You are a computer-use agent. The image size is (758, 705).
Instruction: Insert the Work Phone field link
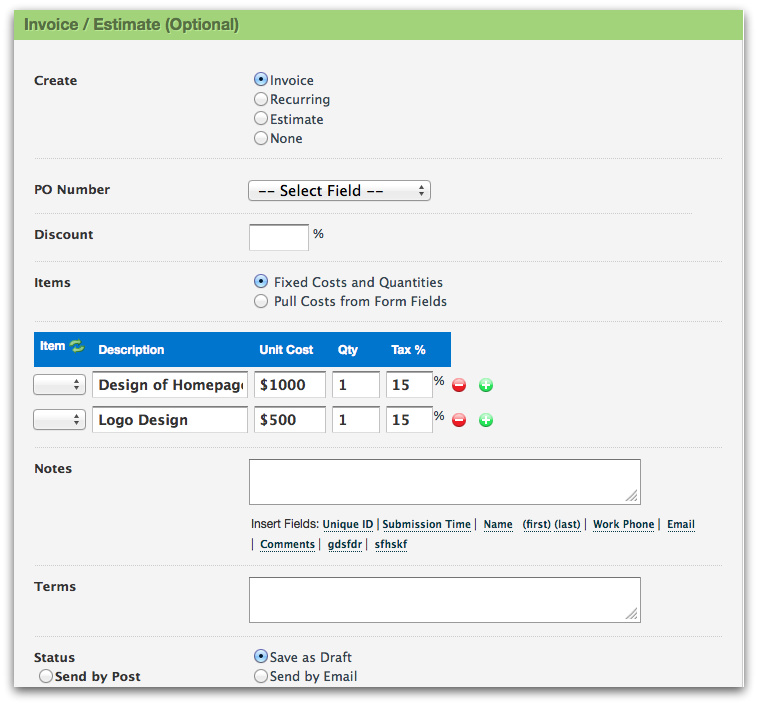(x=623, y=524)
